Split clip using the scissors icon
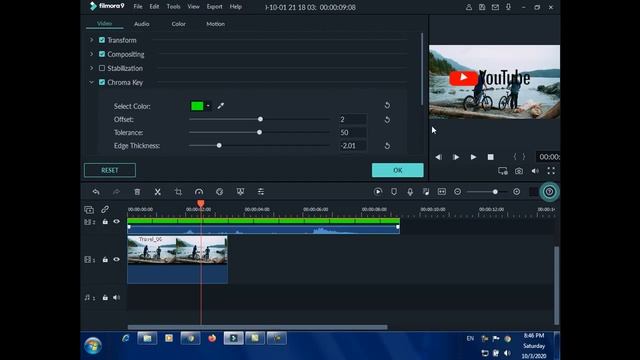640x360 pixels. pos(158,192)
